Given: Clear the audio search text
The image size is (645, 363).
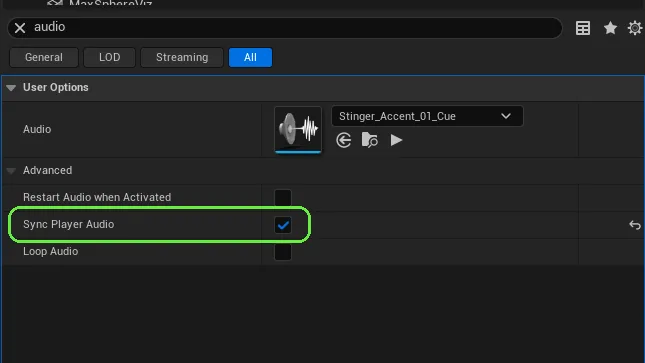Looking at the screenshot, I should point(20,28).
